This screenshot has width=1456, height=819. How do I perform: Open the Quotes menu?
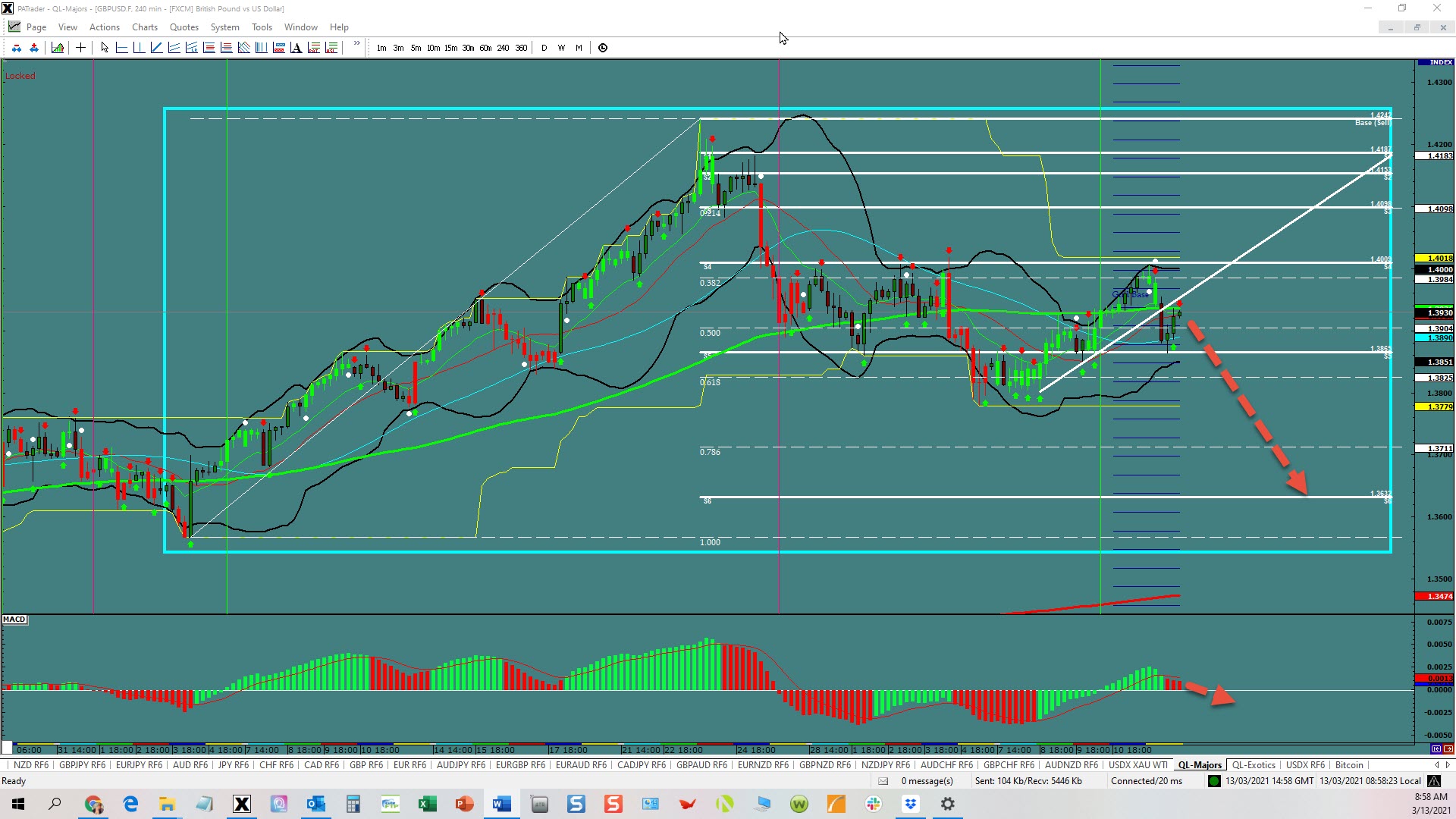click(184, 27)
